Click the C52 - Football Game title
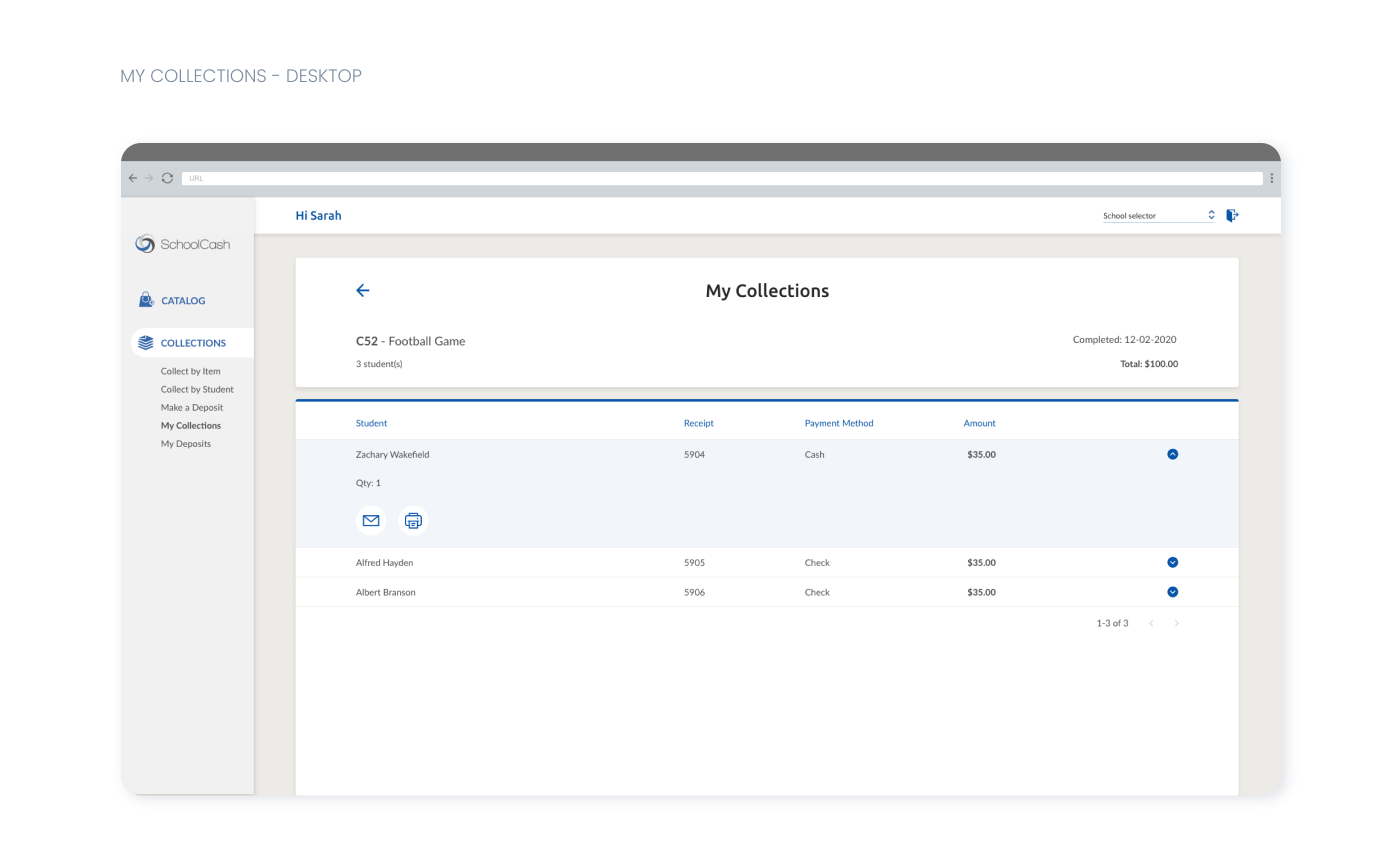The height and width of the screenshot is (866, 1388). point(411,341)
